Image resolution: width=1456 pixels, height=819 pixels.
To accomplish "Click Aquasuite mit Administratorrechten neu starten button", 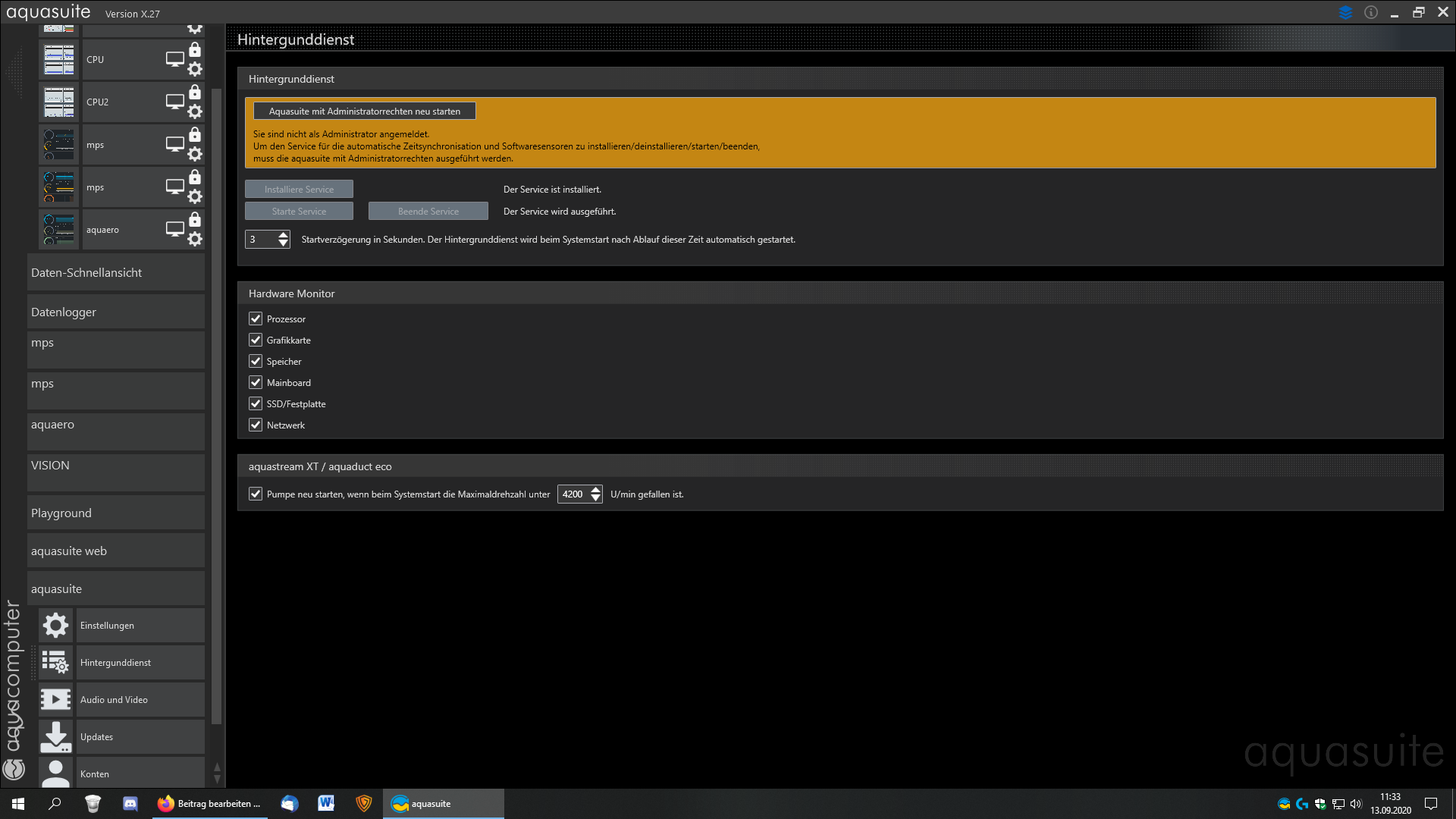I will tap(364, 111).
